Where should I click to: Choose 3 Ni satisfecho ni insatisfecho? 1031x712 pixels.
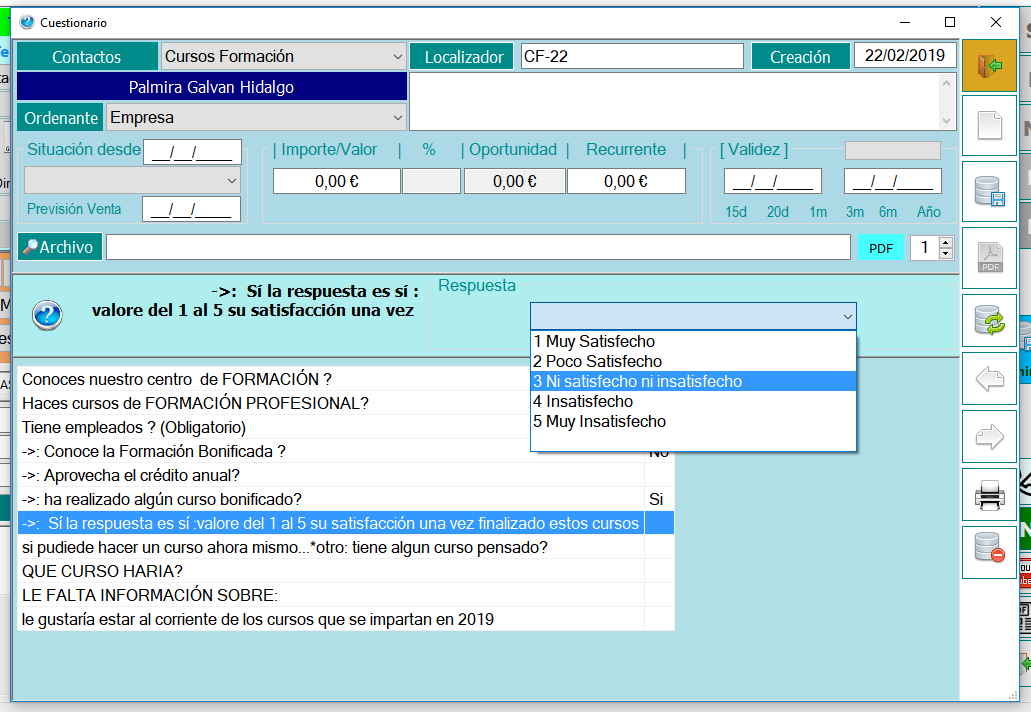click(x=693, y=381)
